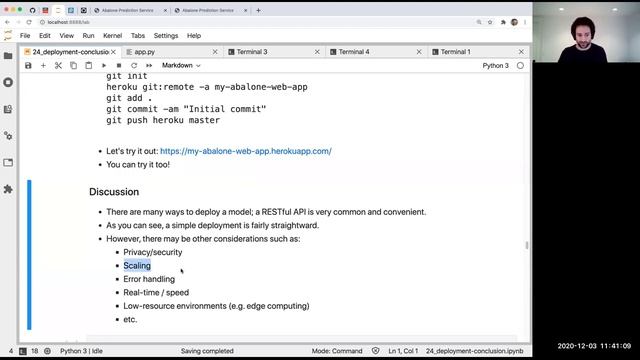Interrupt the kernel stop icon
Viewport: 640px width, 360px height.
(x=119, y=65)
